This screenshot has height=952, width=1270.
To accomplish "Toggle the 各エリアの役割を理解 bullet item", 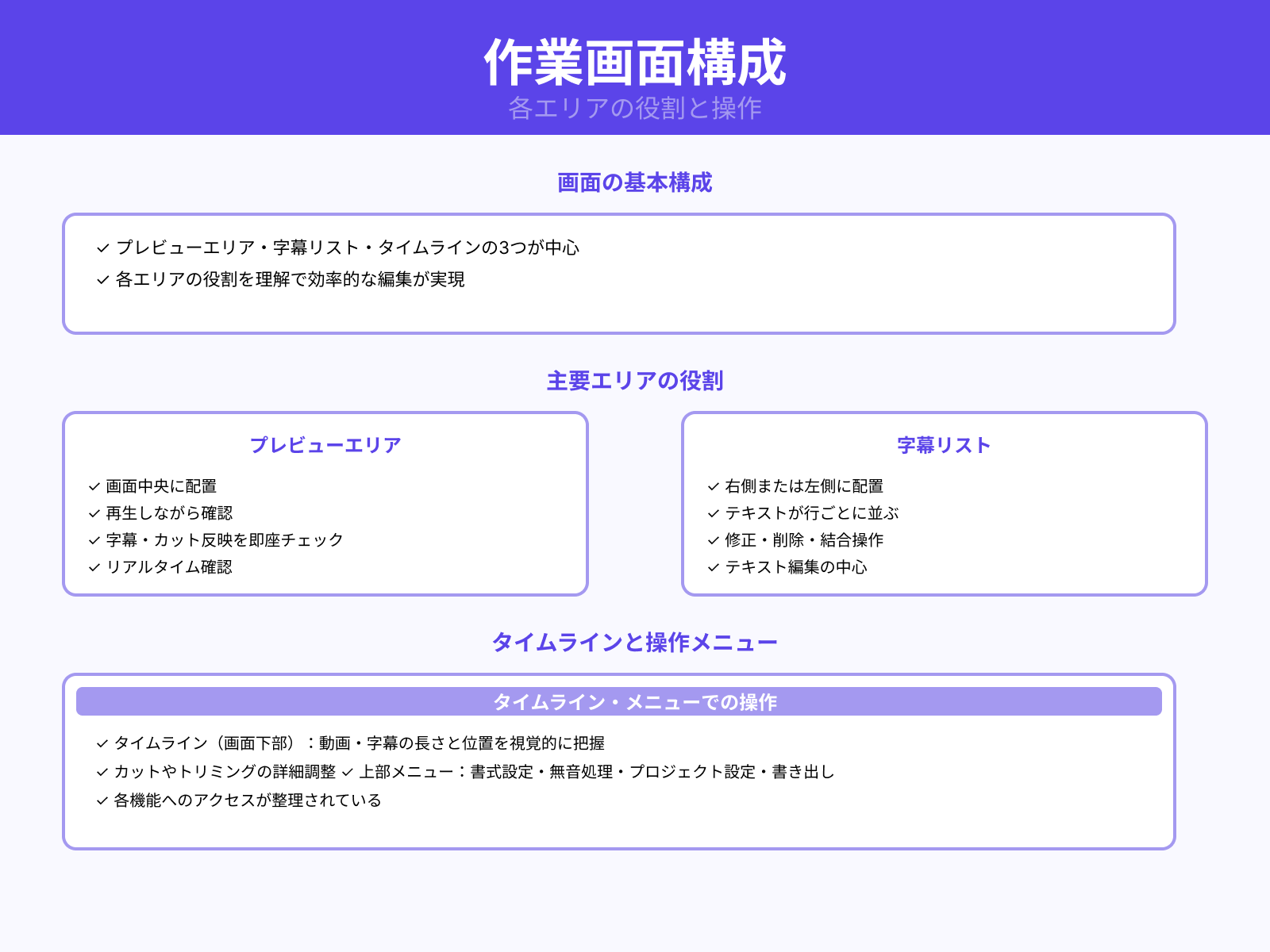I will click(x=102, y=278).
